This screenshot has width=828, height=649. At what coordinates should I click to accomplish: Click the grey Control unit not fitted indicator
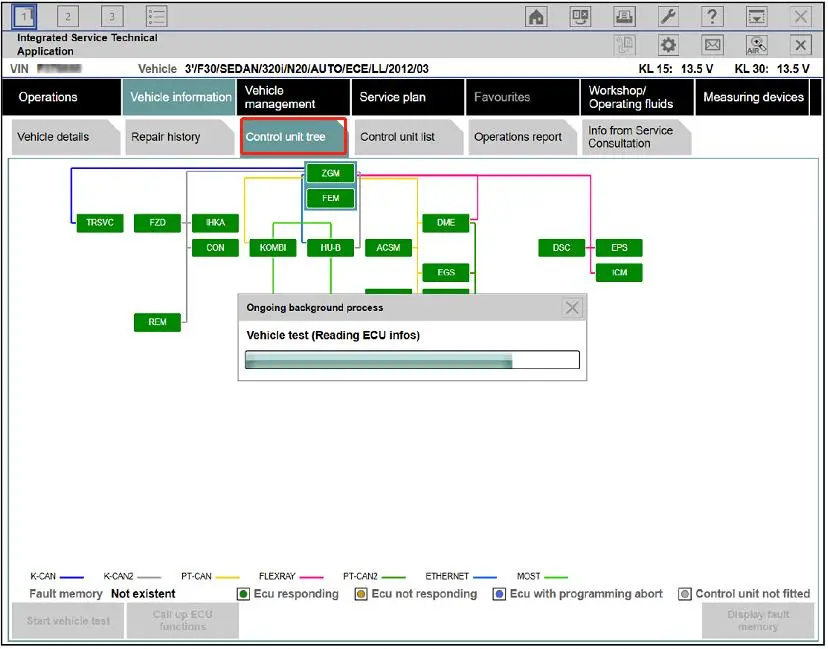685,595
